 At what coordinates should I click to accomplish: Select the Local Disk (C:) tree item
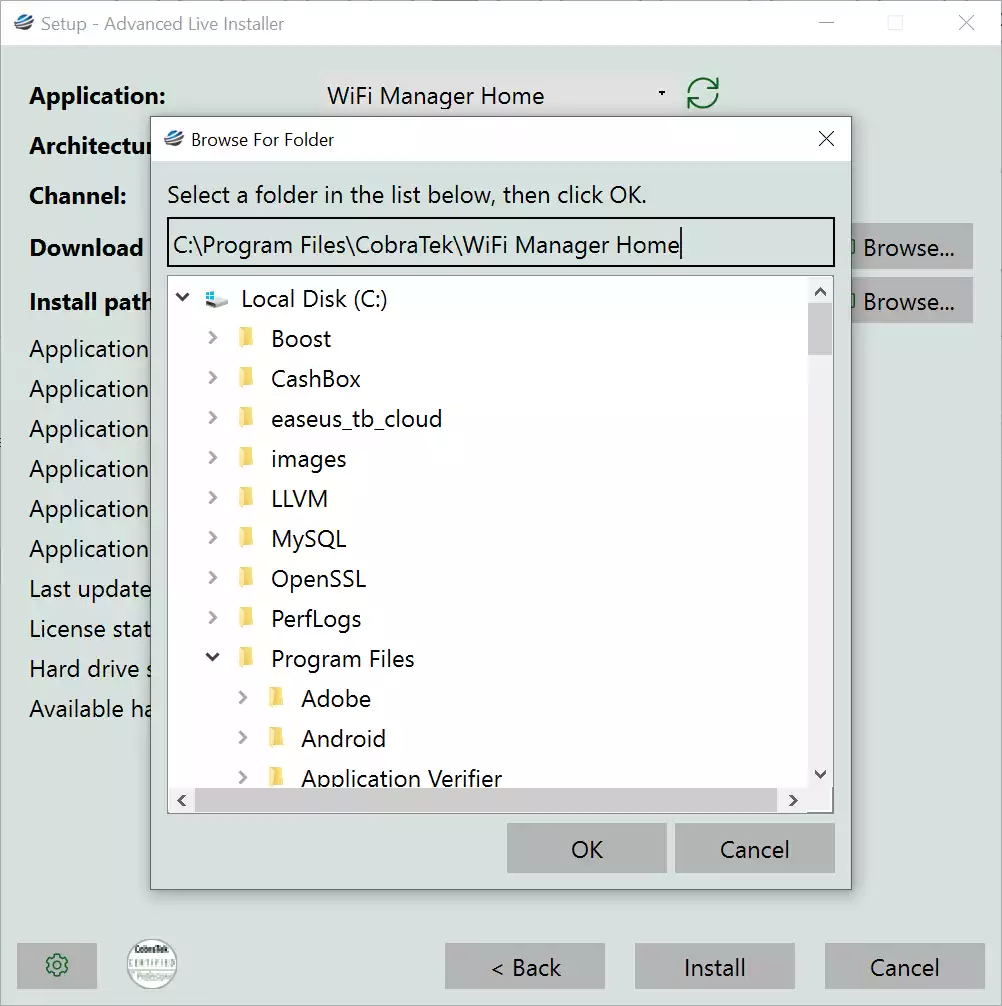[x=314, y=299]
